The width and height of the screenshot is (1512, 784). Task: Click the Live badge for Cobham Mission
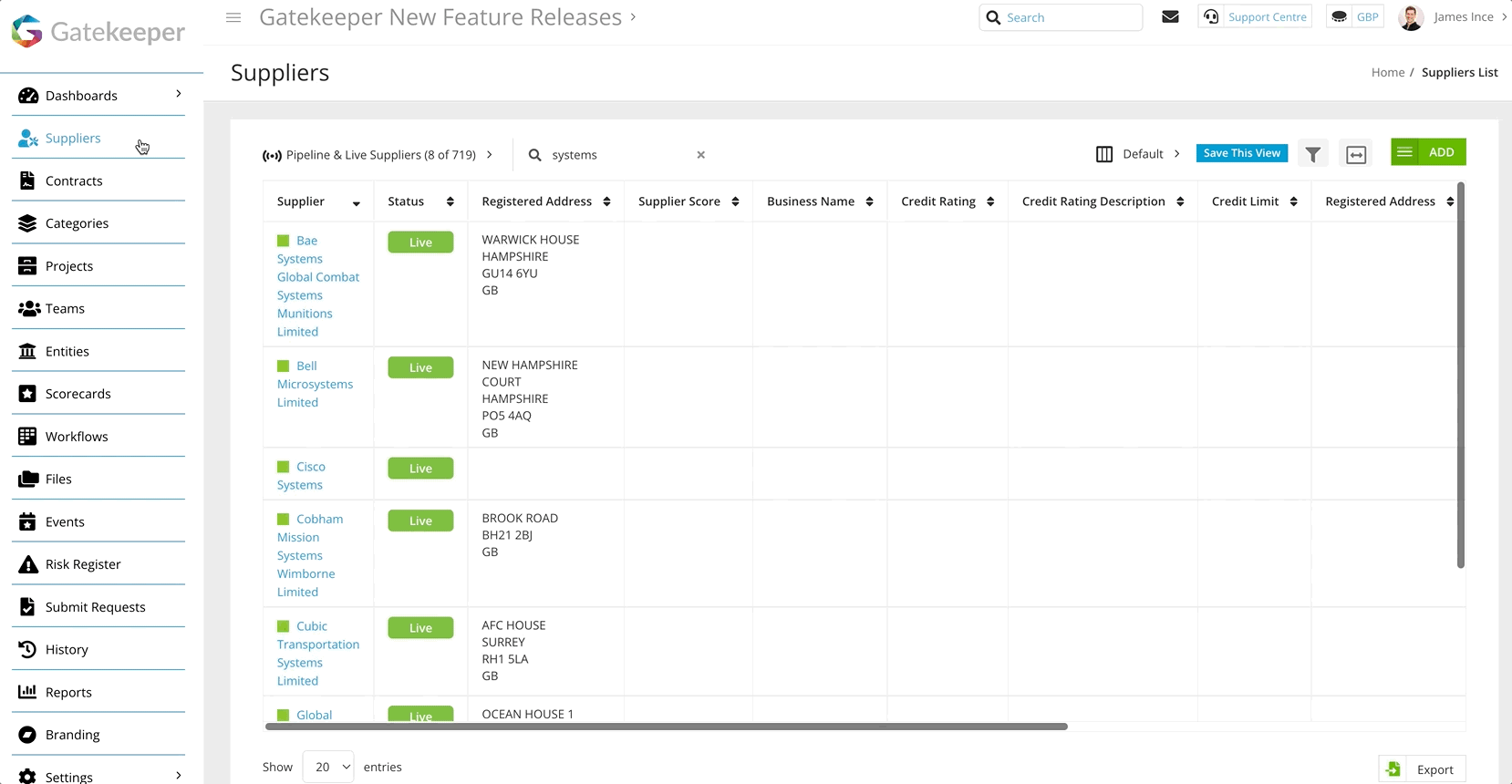tap(420, 521)
